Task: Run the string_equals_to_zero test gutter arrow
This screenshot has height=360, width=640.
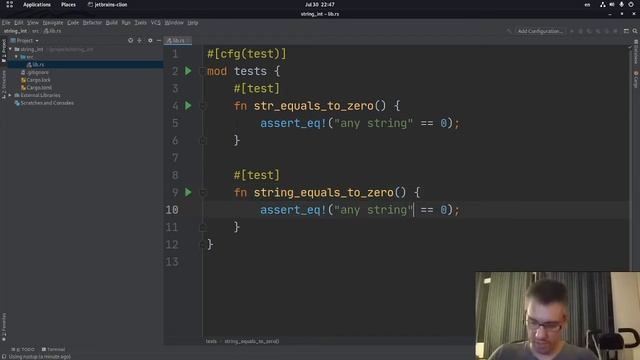Action: tap(188, 192)
